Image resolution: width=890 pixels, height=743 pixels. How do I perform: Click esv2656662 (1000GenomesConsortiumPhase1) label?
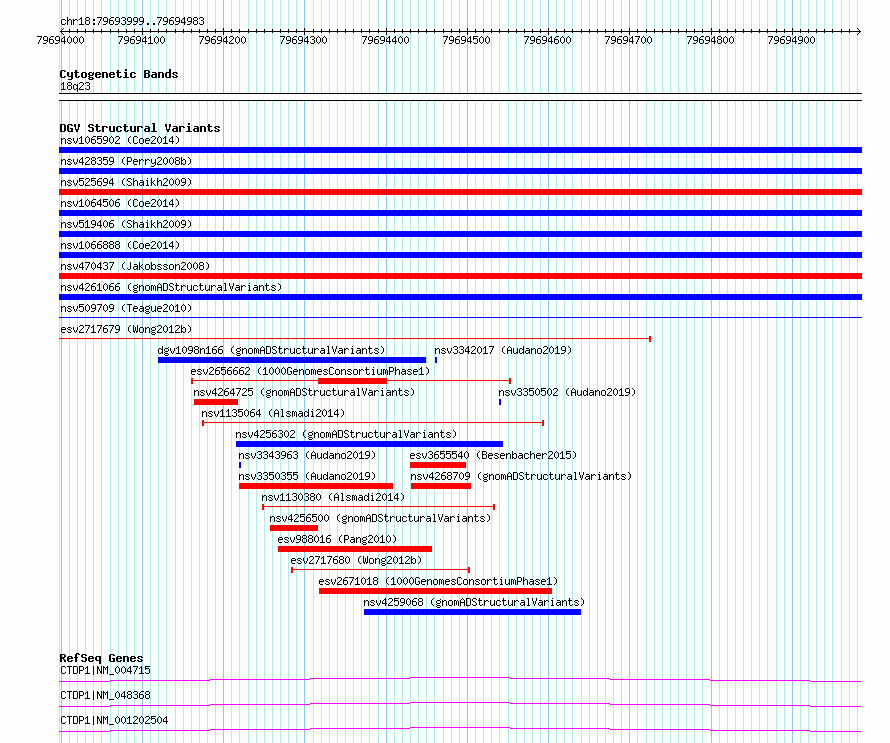pyautogui.click(x=310, y=371)
